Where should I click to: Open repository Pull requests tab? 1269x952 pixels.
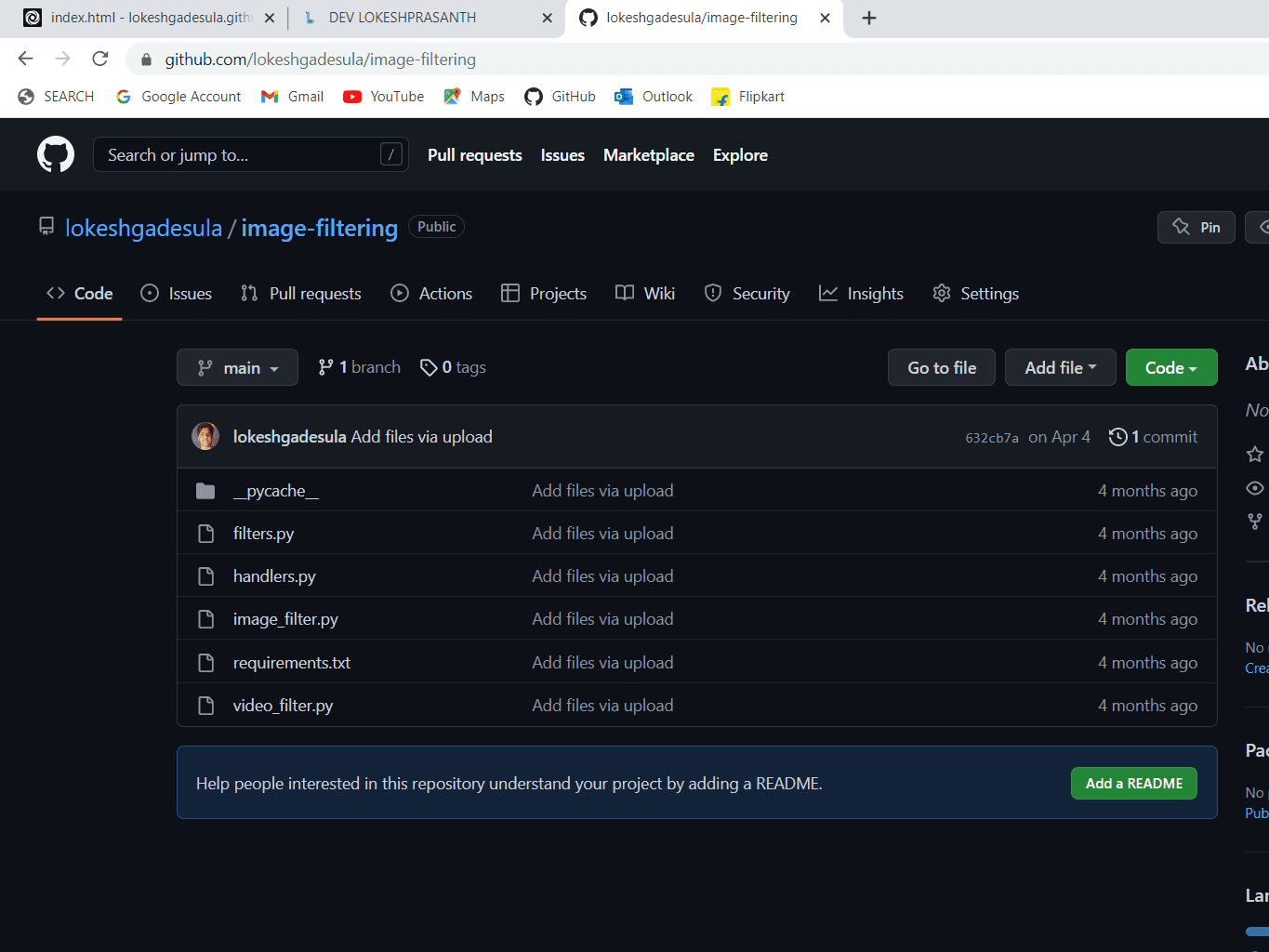pyautogui.click(x=300, y=293)
